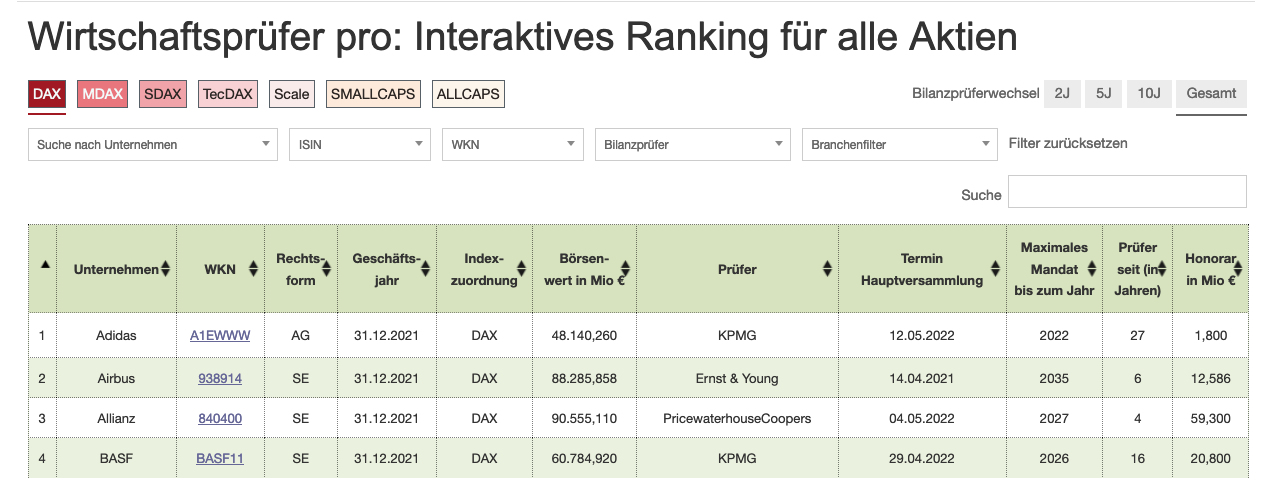
Task: Click Börsenwert value 88.285,858
Action: (584, 378)
